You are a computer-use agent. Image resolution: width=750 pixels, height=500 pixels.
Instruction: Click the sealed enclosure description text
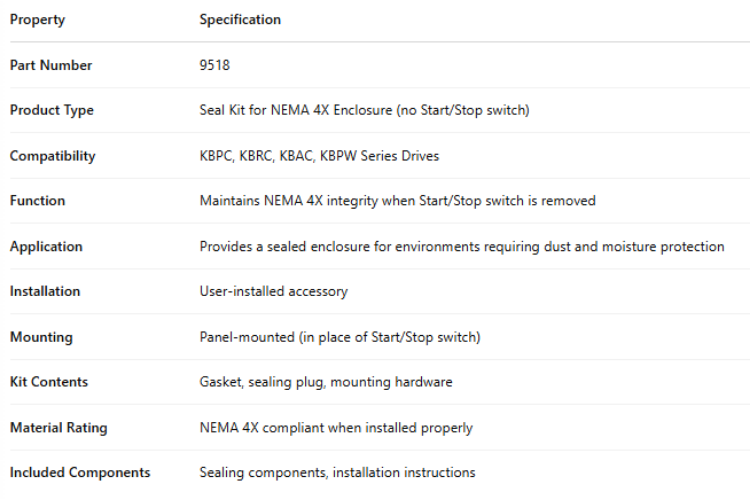point(461,246)
